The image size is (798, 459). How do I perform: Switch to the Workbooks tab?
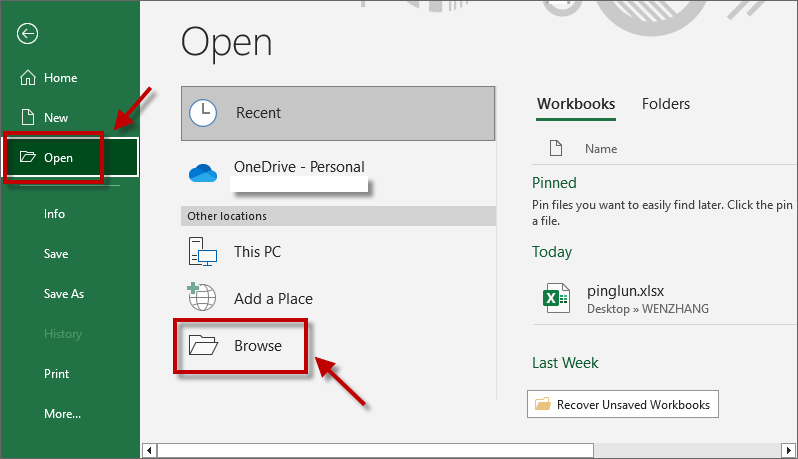click(576, 104)
